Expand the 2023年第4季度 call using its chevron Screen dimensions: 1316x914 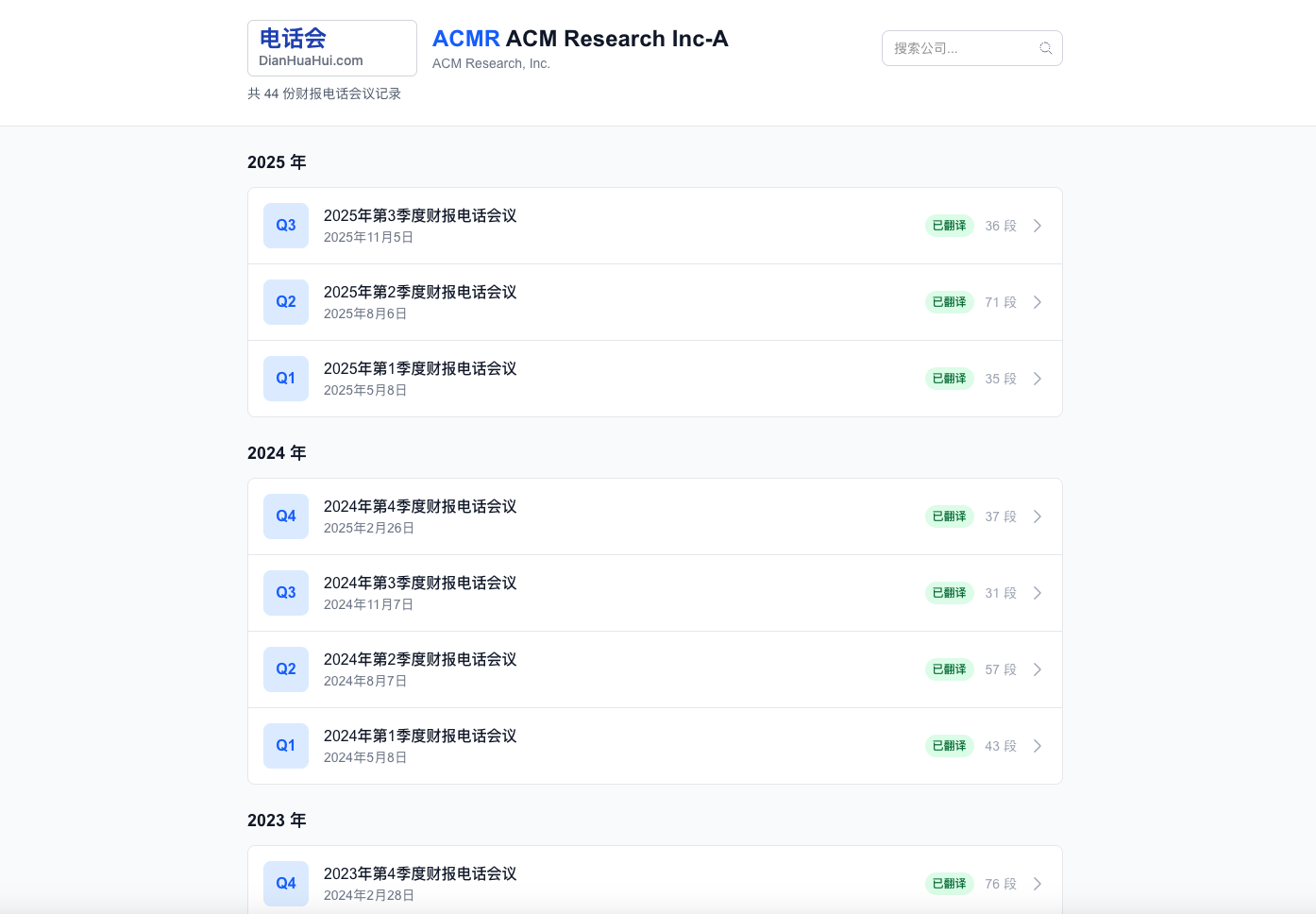[1037, 883]
